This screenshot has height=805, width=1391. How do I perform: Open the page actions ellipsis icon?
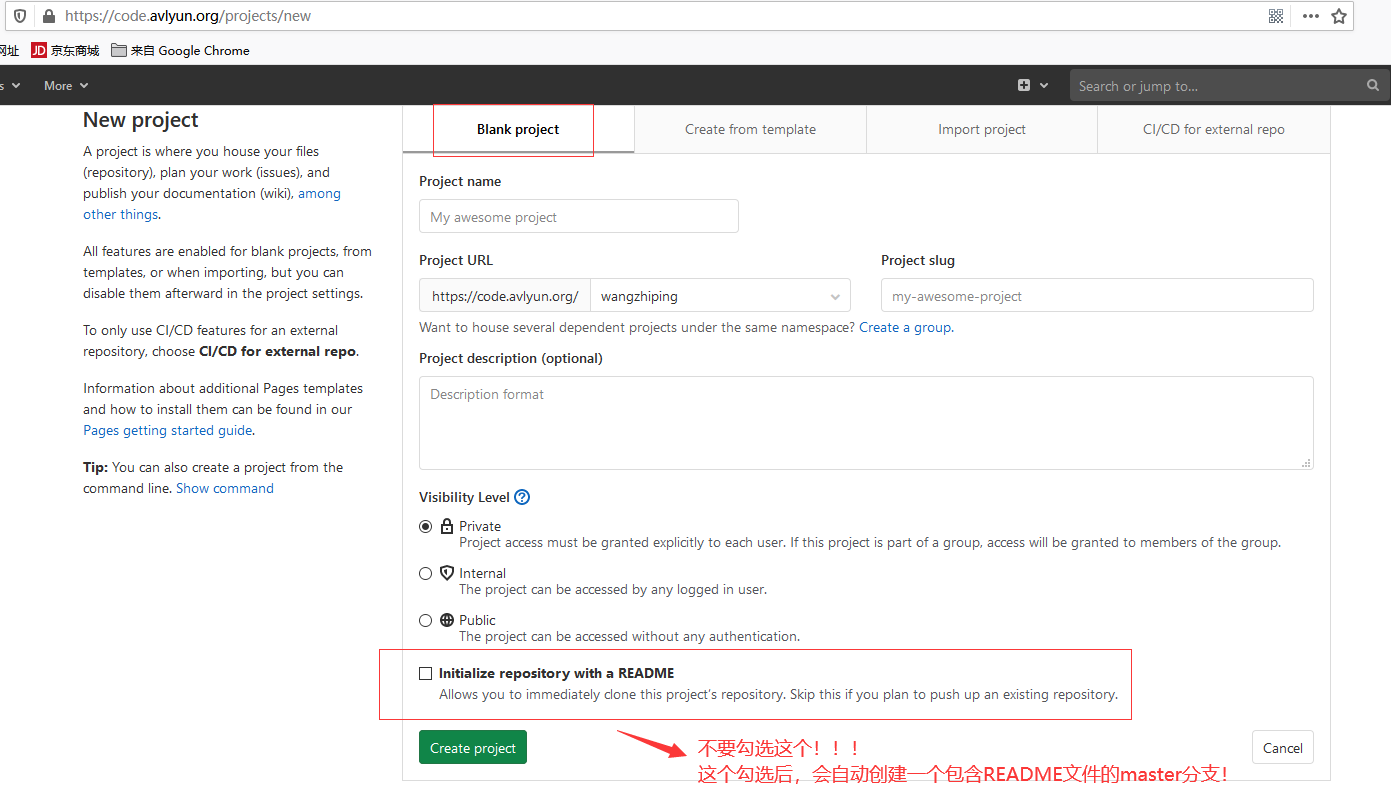click(1310, 15)
